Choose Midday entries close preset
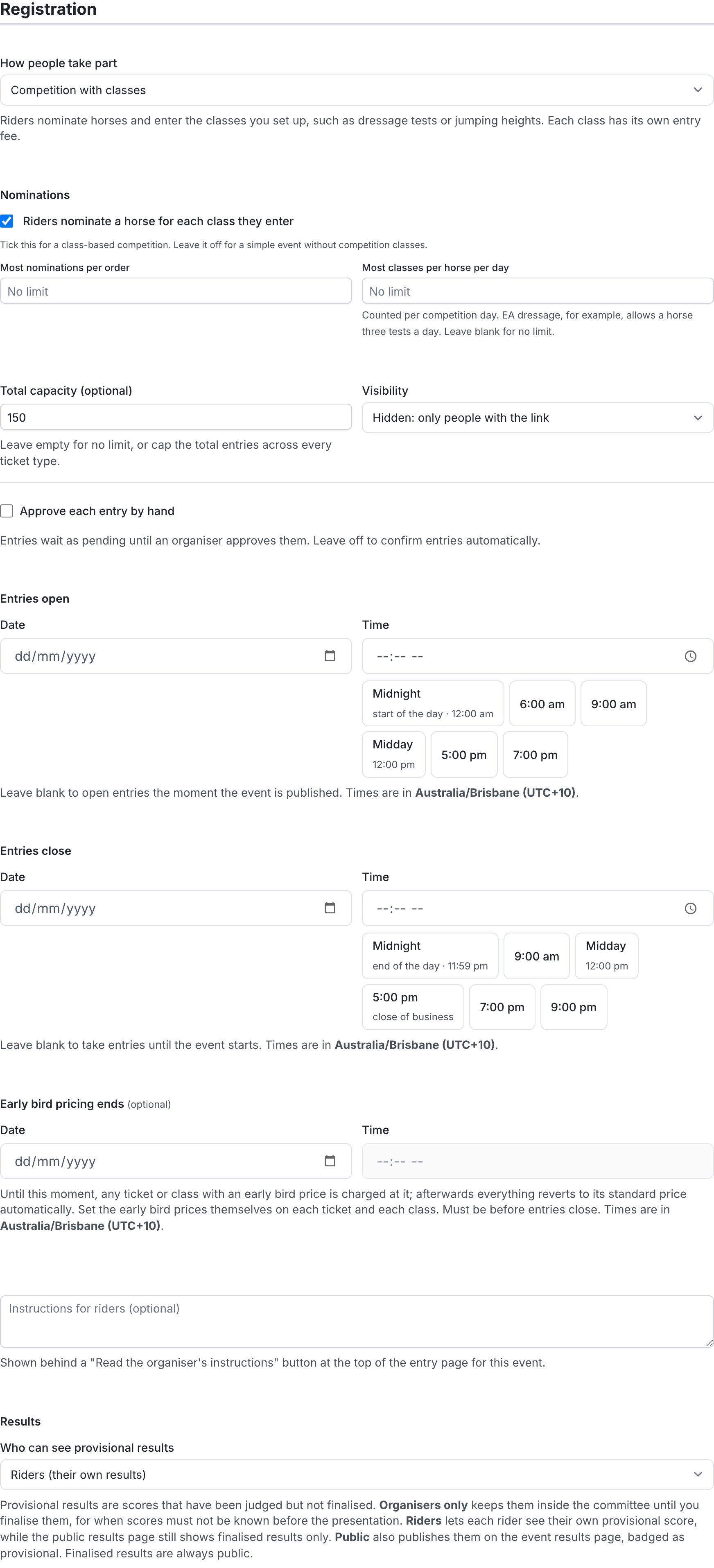 click(x=606, y=956)
